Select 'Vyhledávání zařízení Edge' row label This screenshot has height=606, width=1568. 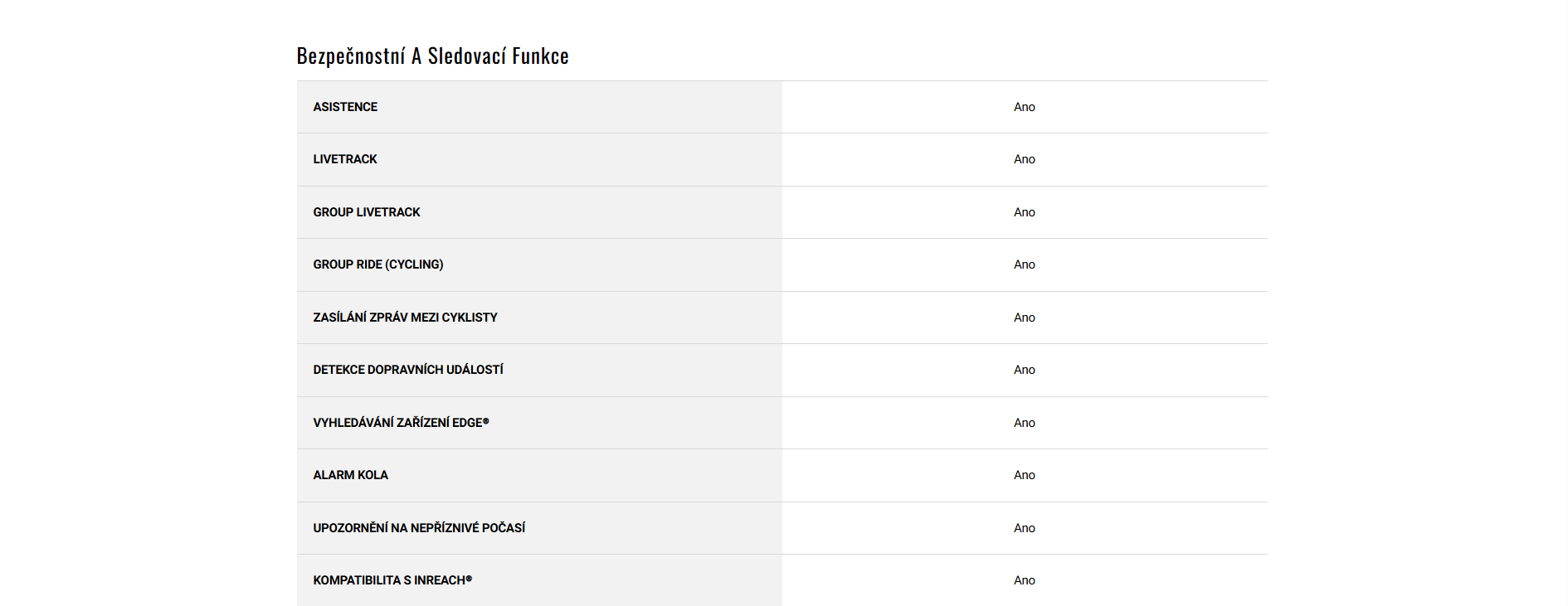pyautogui.click(x=401, y=423)
